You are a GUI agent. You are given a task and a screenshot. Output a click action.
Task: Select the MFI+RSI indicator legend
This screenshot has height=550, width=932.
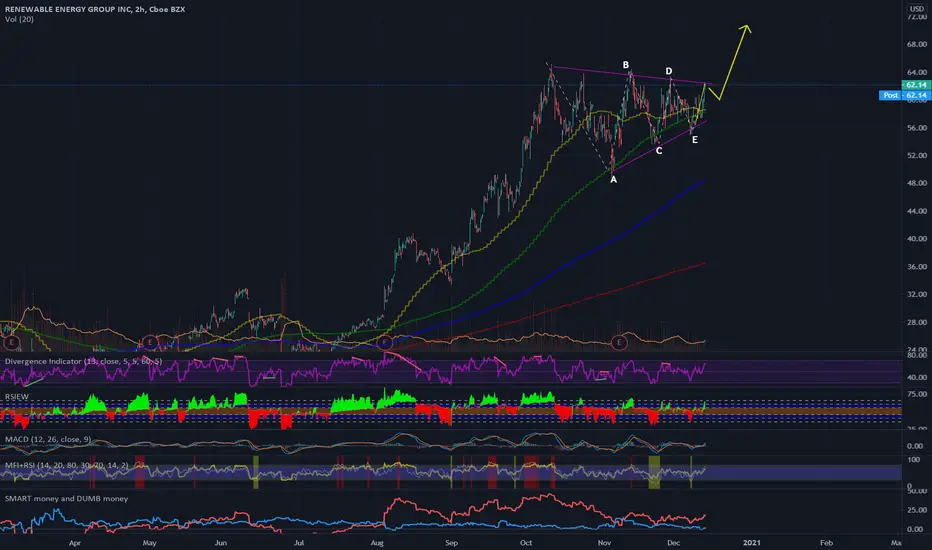[67, 465]
